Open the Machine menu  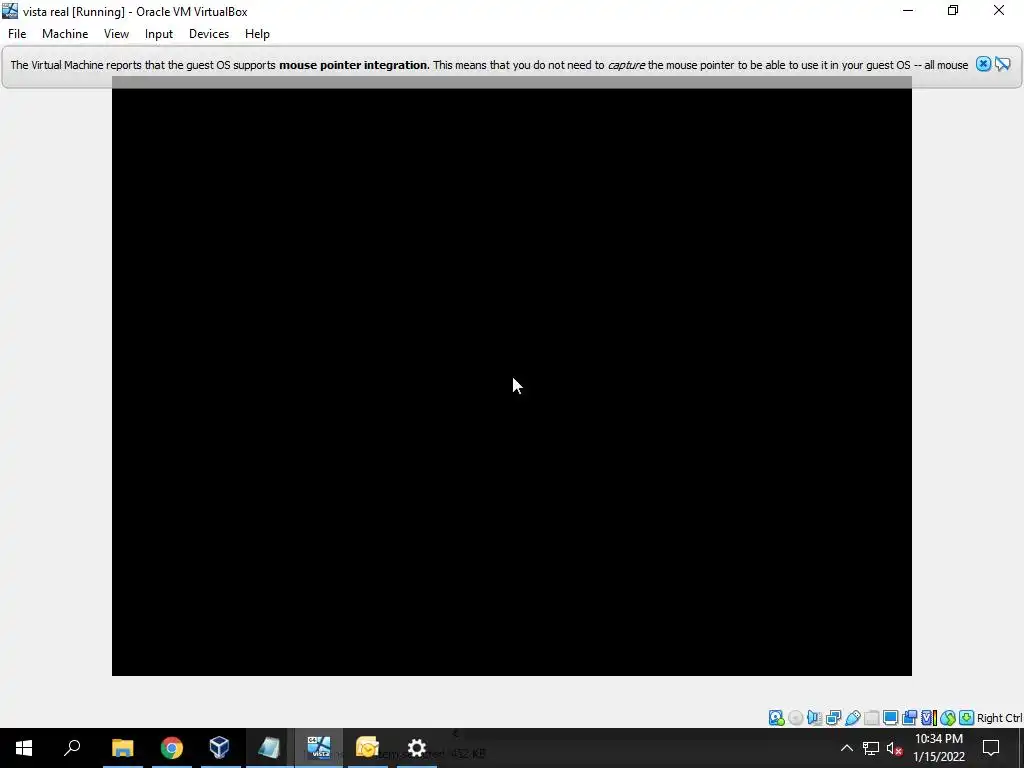(x=65, y=34)
